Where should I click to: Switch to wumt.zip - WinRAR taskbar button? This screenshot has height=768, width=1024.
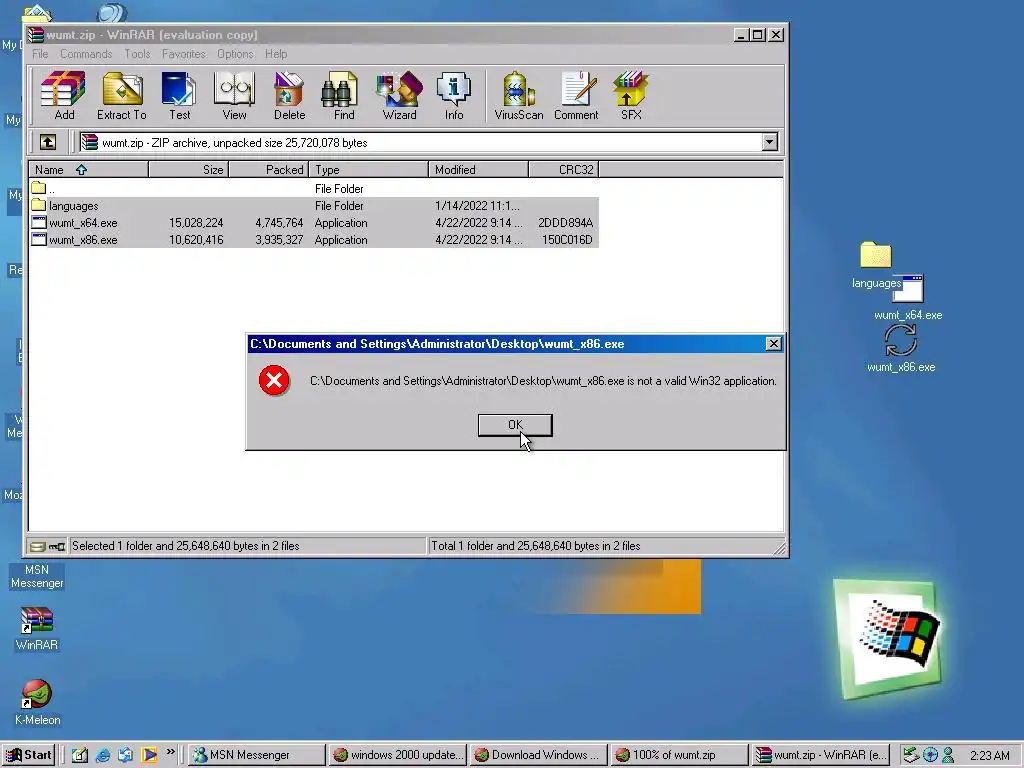pos(820,755)
